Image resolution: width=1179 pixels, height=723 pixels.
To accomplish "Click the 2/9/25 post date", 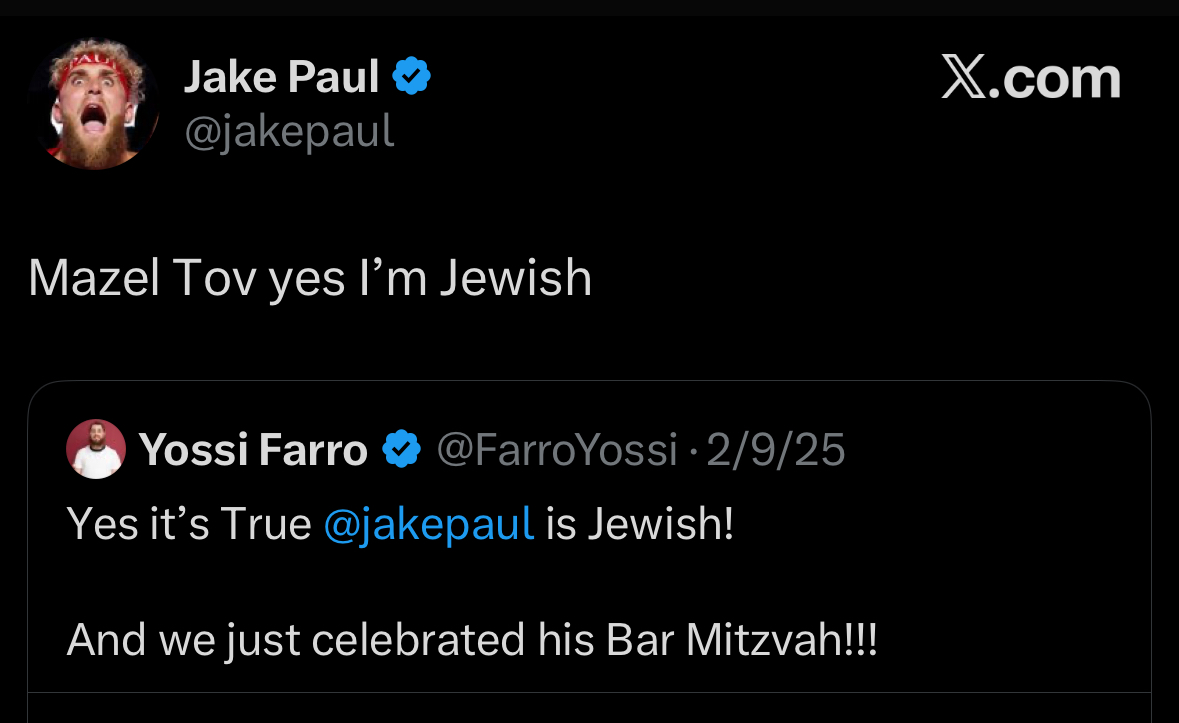I will click(x=776, y=450).
